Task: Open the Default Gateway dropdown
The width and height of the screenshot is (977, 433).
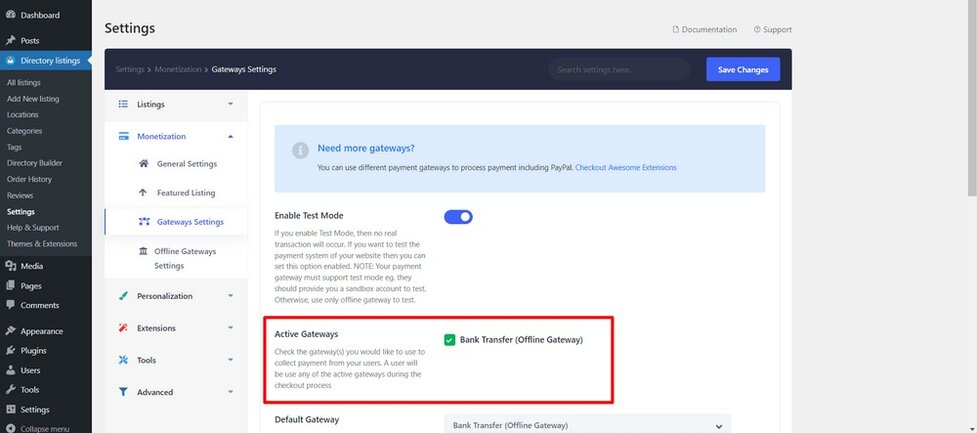Action: tap(587, 425)
